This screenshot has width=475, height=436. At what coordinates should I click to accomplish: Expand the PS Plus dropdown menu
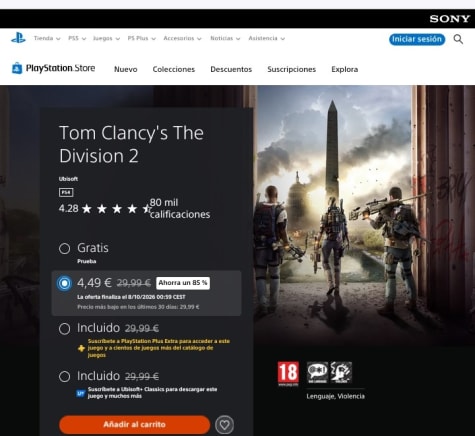click(142, 38)
